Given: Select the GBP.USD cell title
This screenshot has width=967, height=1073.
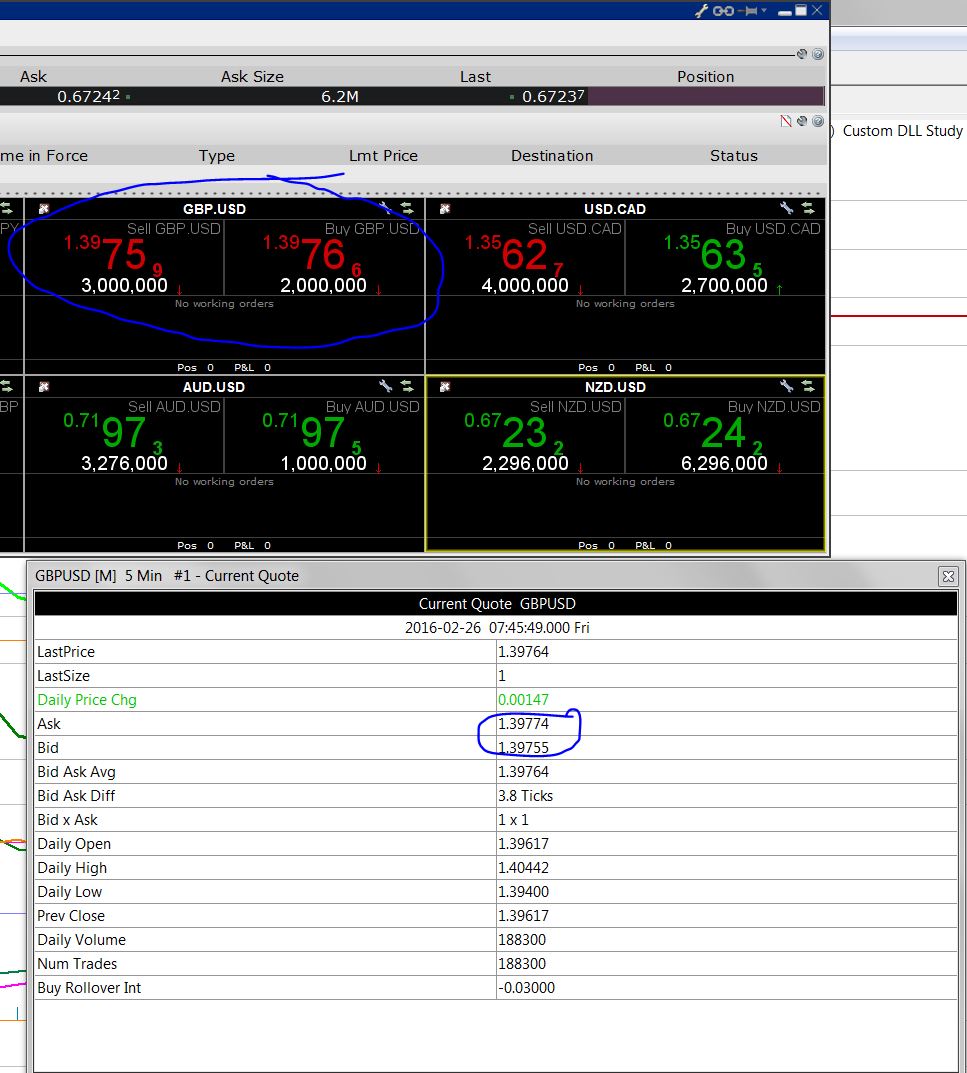Looking at the screenshot, I should coord(214,209).
